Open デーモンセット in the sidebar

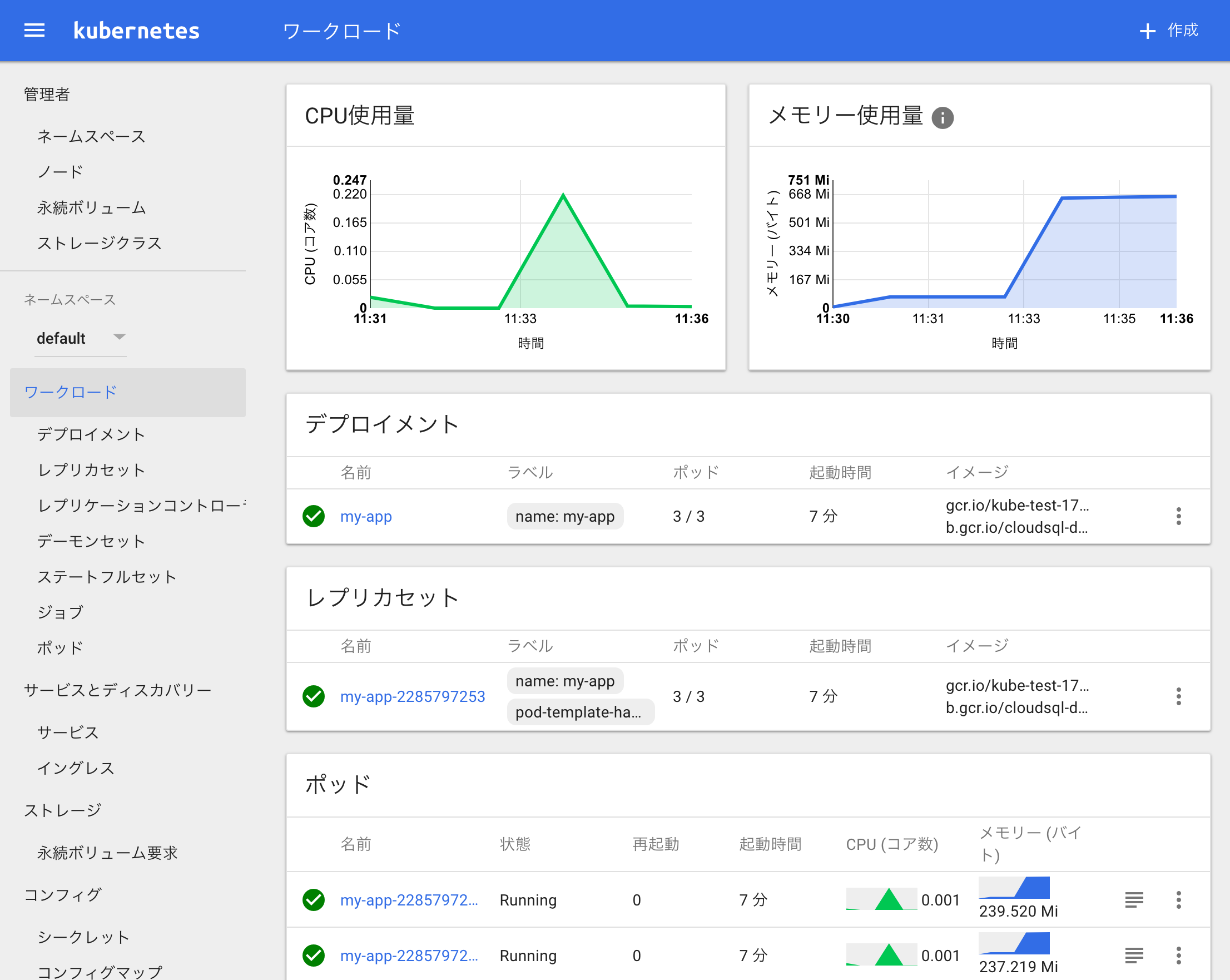click(91, 541)
